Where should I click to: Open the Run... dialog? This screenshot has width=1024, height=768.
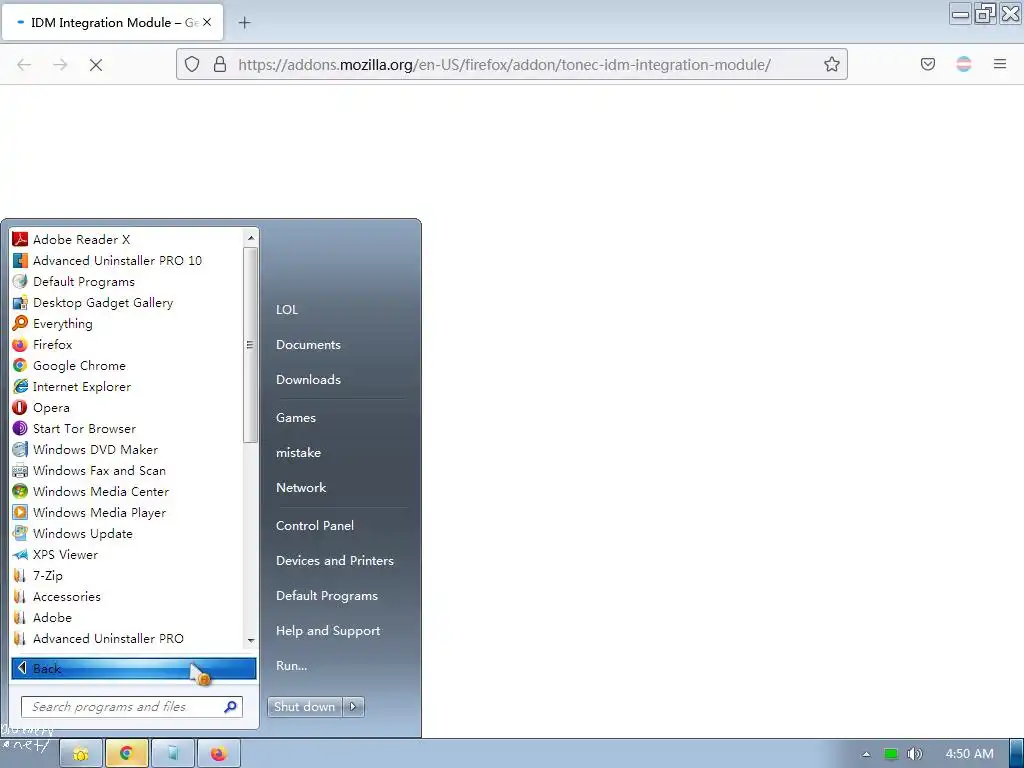click(291, 665)
